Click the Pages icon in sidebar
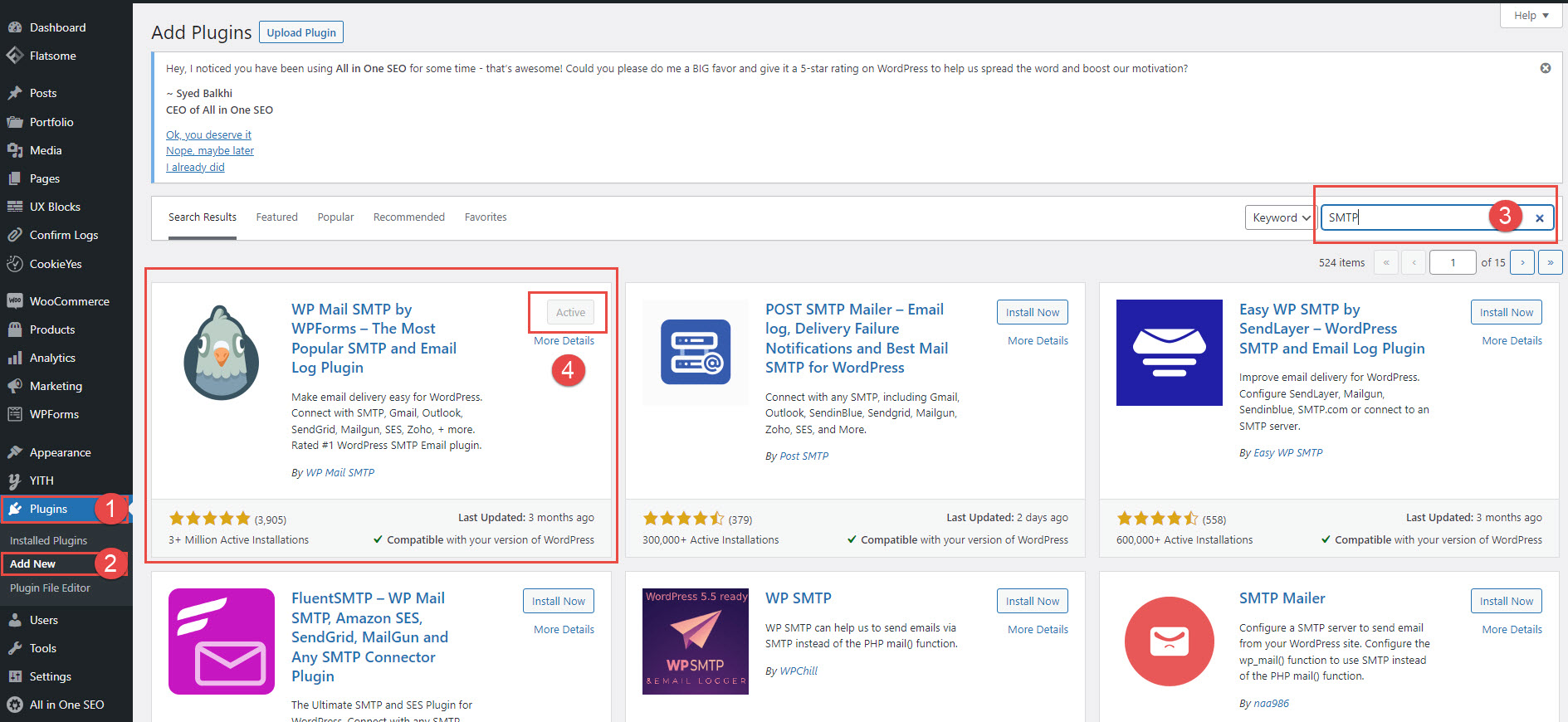1568x722 pixels. pos(14,178)
